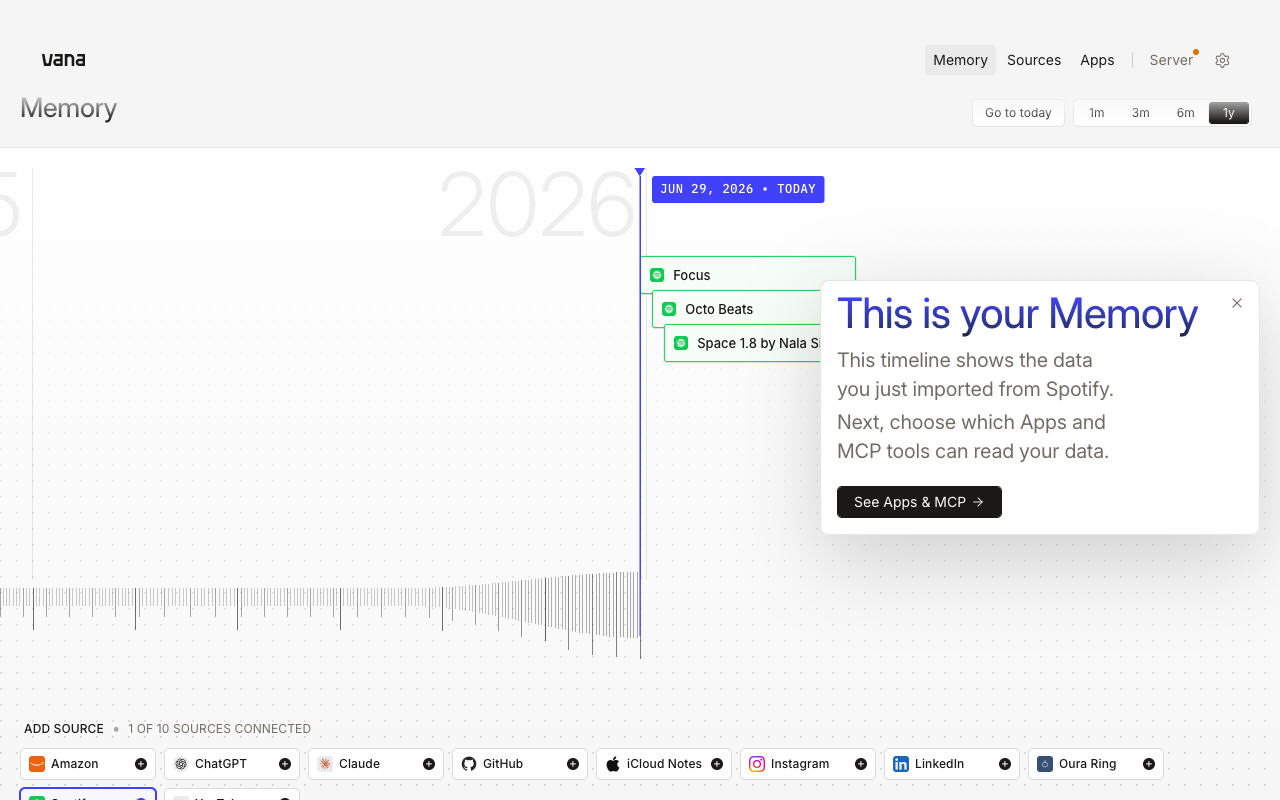Click the LinkedIn source label

pyautogui.click(x=939, y=764)
